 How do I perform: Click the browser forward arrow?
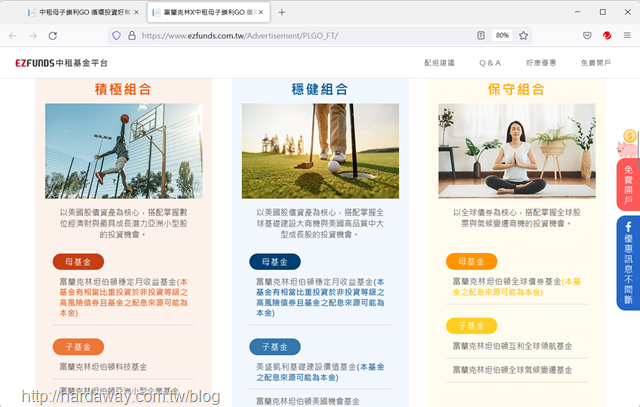point(33,36)
